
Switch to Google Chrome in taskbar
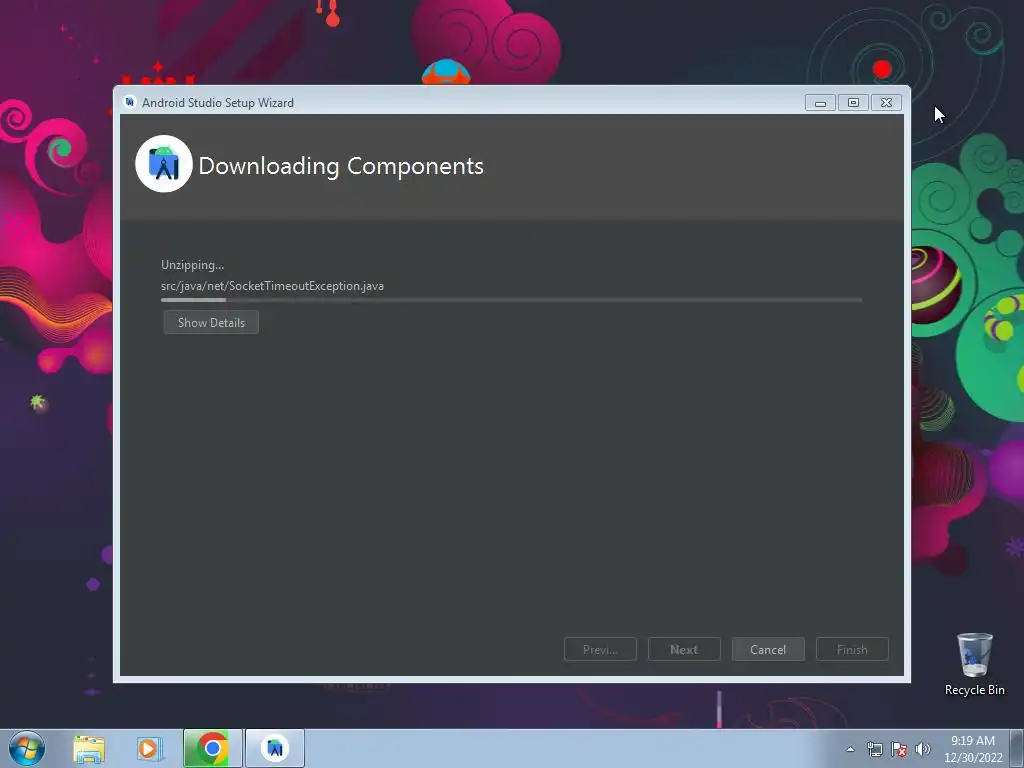tap(212, 748)
